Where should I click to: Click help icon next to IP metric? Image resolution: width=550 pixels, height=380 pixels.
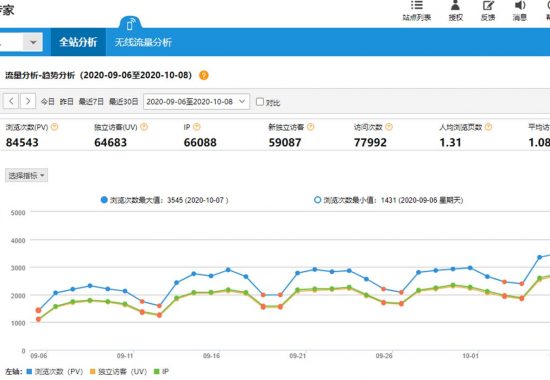(196, 127)
